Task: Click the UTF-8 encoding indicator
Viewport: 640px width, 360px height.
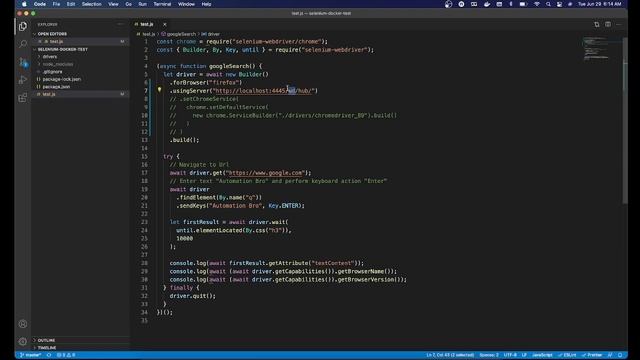Action: [510, 355]
